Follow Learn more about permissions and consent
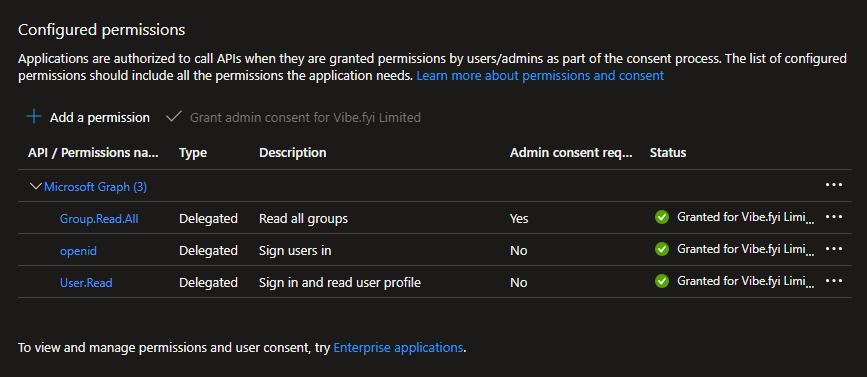867x377 pixels. (540, 76)
